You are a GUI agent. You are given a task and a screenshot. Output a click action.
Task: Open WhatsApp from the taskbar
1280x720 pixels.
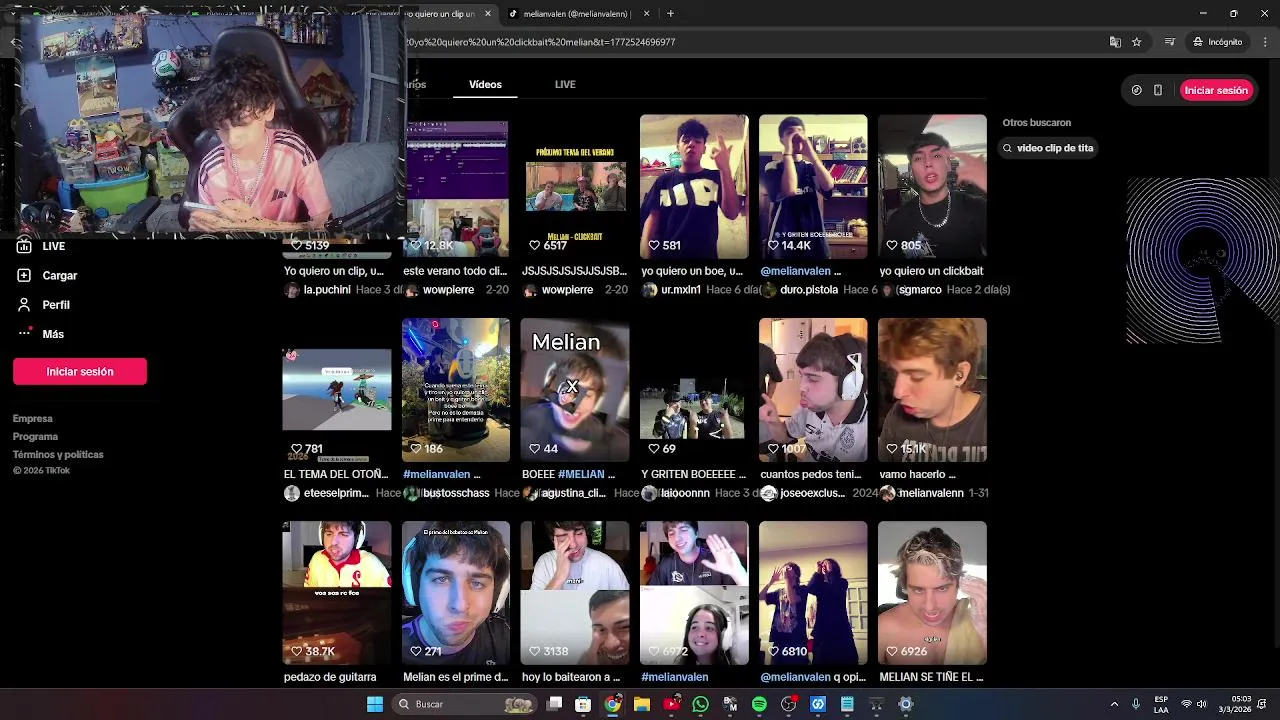[x=701, y=704]
